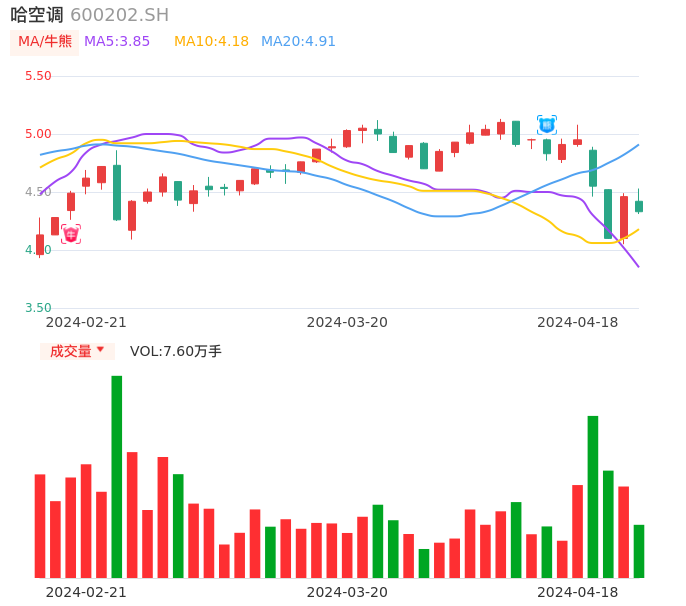Toggle the MA10:4.18 legend line
The image size is (686, 606).
coord(211,42)
